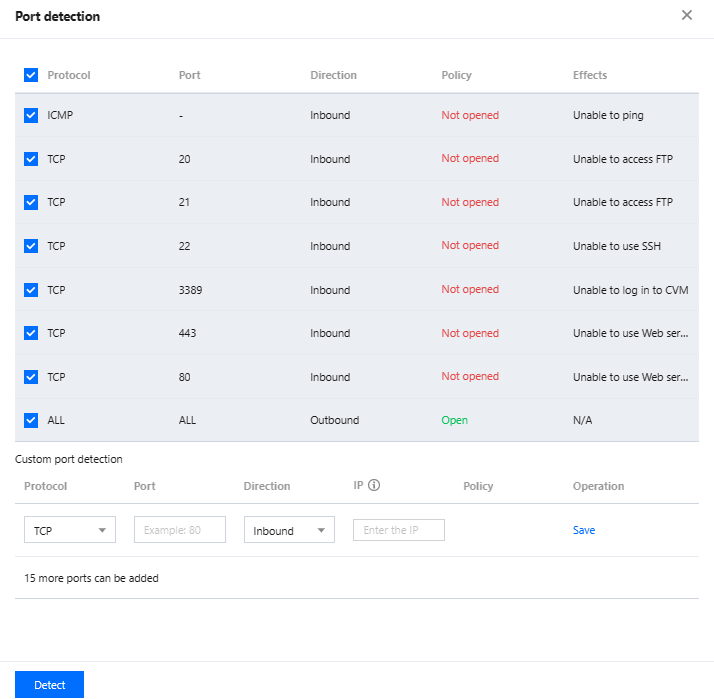Deselect the TCP port 443 row
This screenshot has height=699, width=714.
point(31,333)
